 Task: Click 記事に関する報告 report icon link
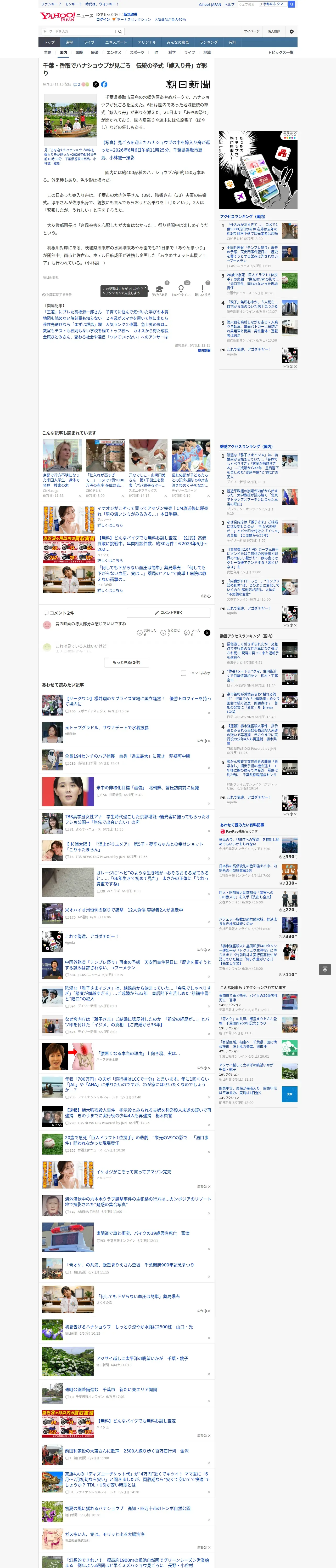[57, 295]
